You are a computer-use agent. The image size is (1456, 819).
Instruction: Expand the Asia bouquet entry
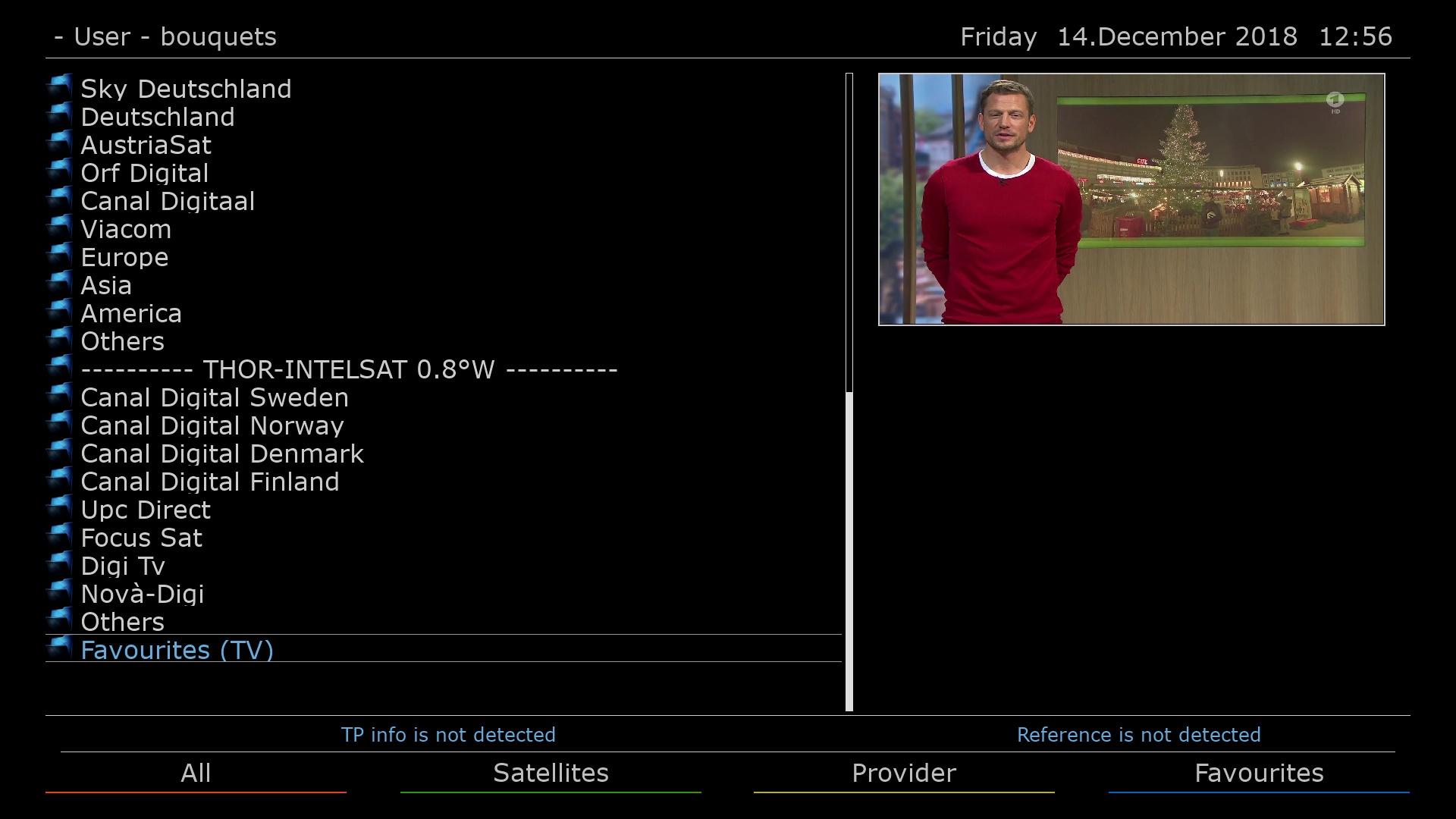coord(107,285)
